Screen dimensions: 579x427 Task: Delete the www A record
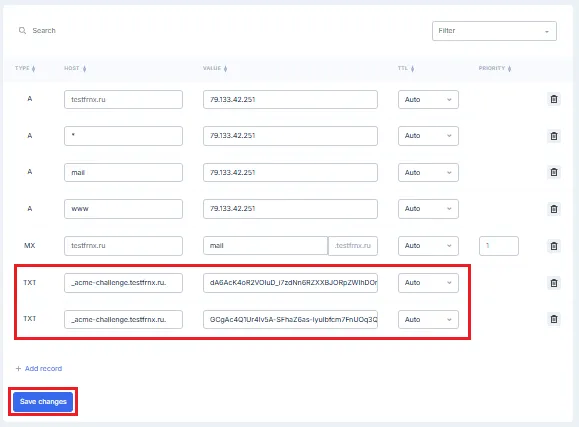coord(554,209)
